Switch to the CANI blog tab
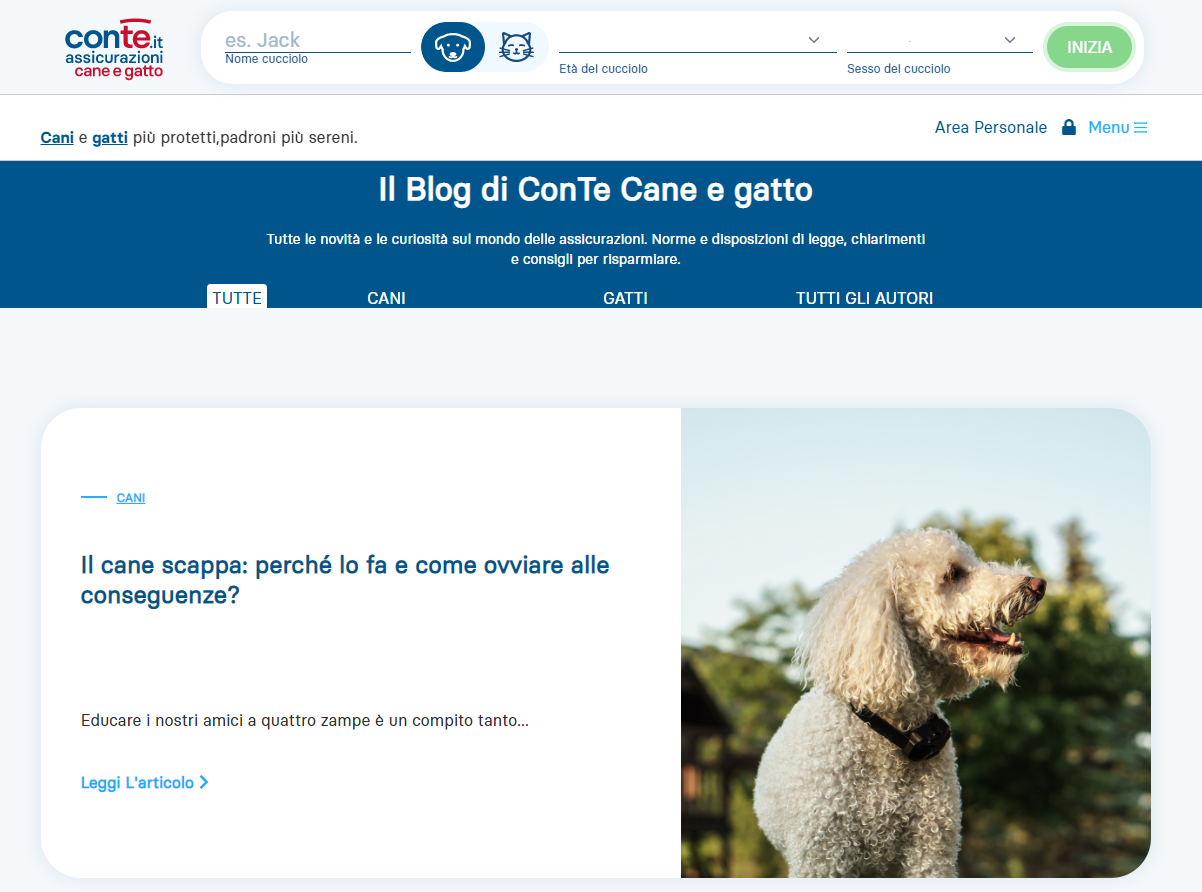Screen dimensions: 1202x892 click(386, 298)
